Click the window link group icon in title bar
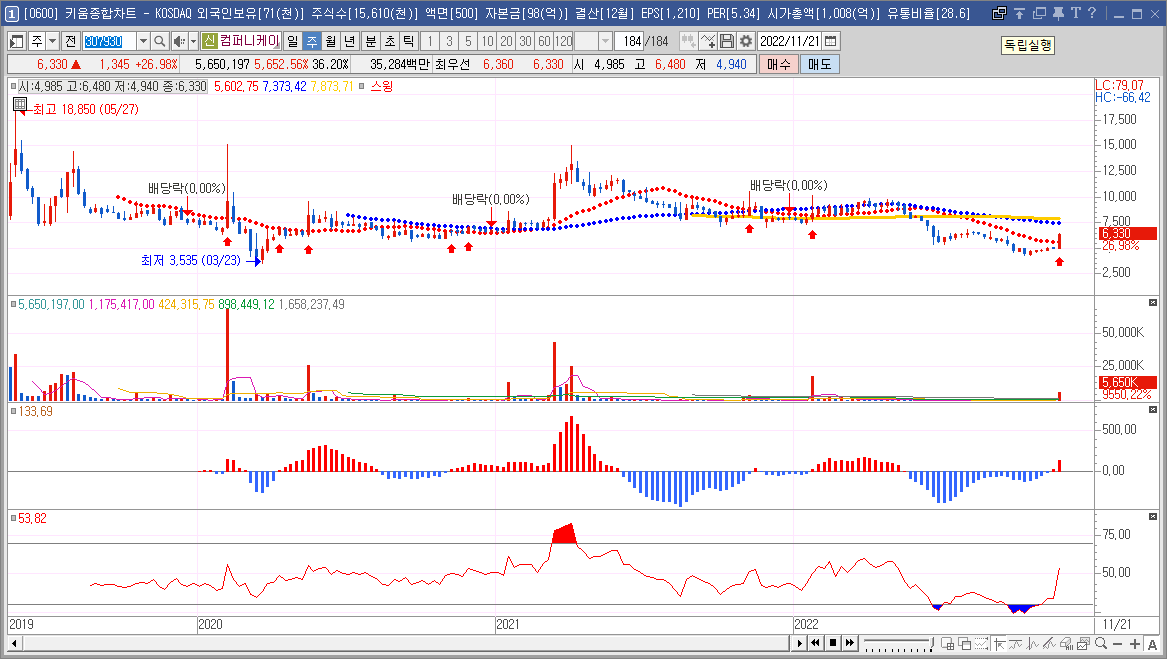1167x659 pixels. tap(1000, 13)
